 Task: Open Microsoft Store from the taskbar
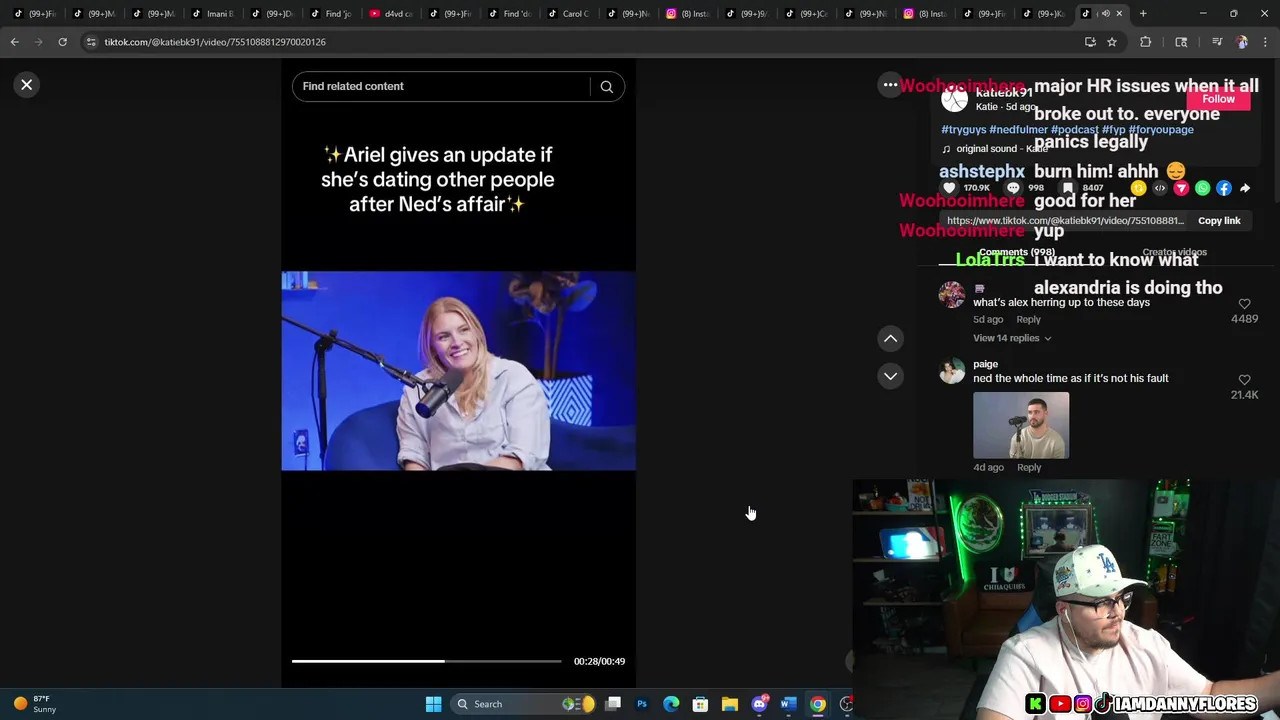(x=700, y=704)
